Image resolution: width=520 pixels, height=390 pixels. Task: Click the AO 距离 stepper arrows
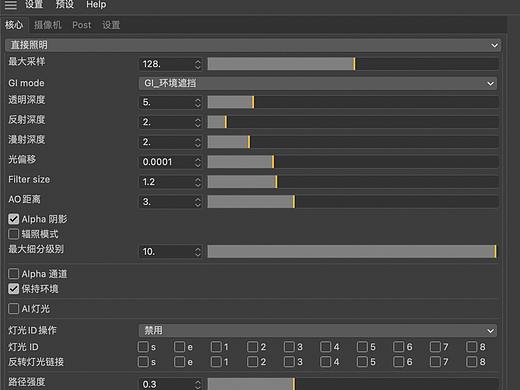(x=198, y=202)
